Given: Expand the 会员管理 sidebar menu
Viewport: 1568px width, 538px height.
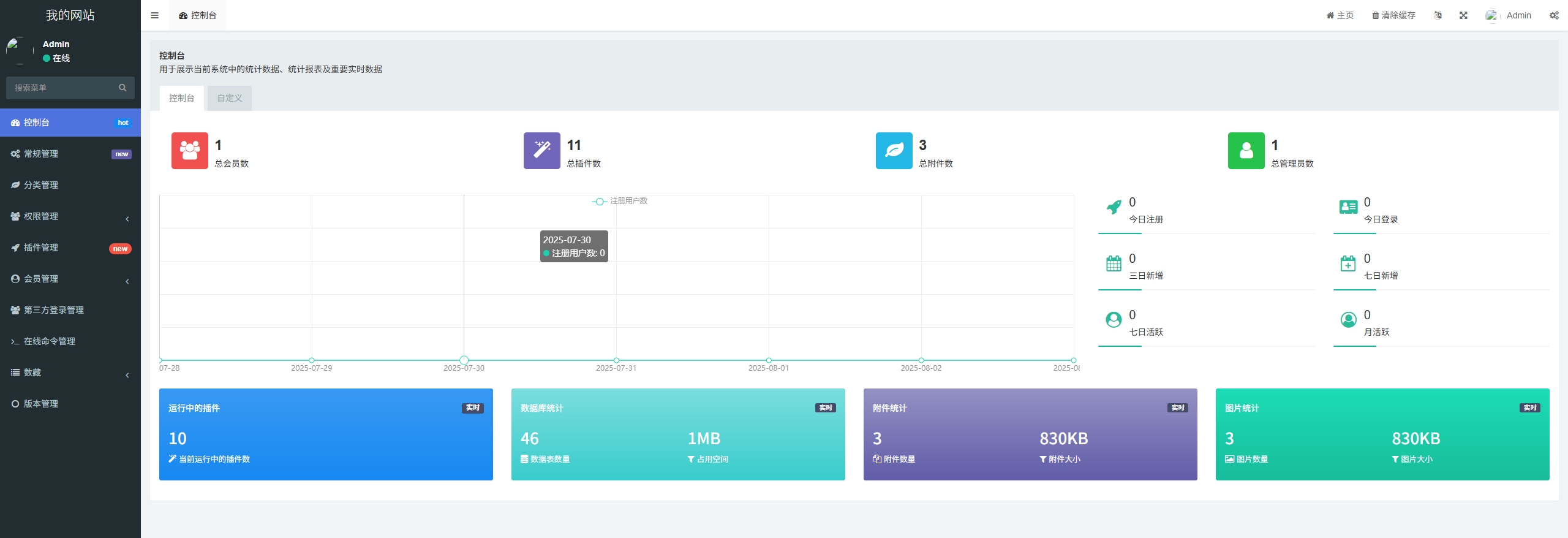Looking at the screenshot, I should pos(70,279).
